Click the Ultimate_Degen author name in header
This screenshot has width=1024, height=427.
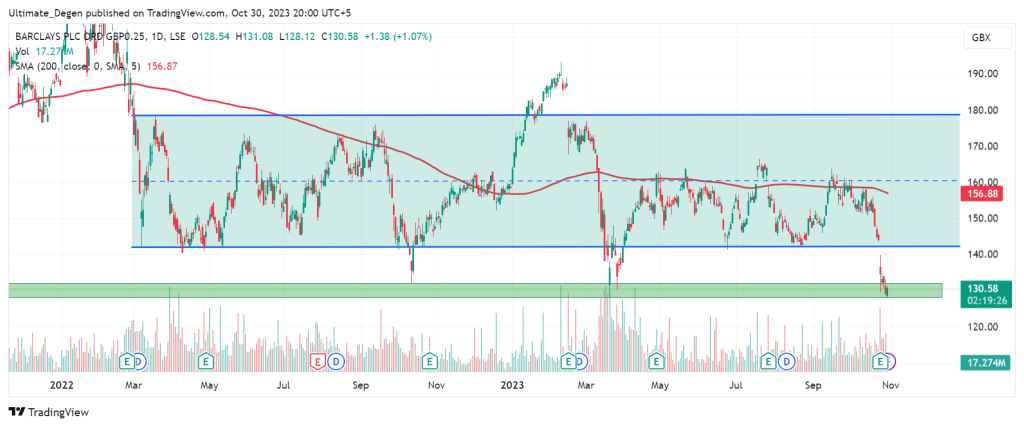[x=44, y=12]
